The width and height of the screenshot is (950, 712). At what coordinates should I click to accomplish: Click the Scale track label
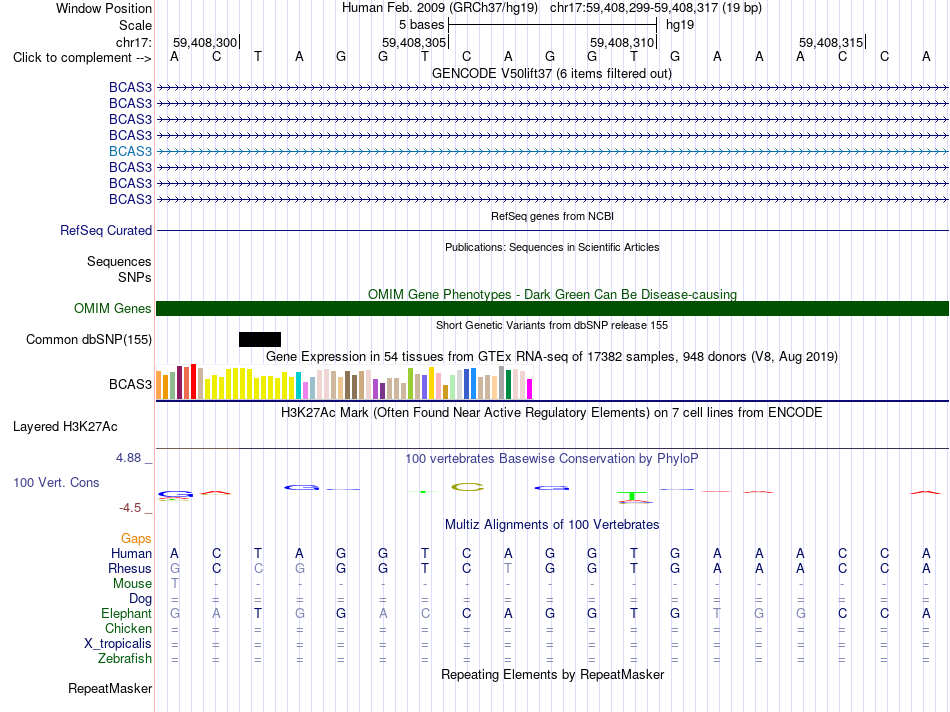pyautogui.click(x=135, y=25)
